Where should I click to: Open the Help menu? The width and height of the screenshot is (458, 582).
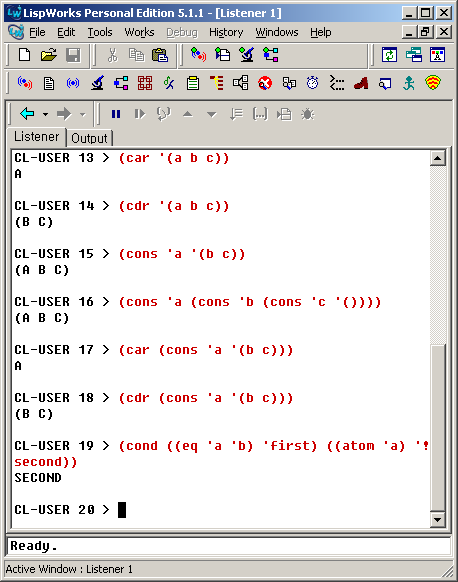coord(321,33)
